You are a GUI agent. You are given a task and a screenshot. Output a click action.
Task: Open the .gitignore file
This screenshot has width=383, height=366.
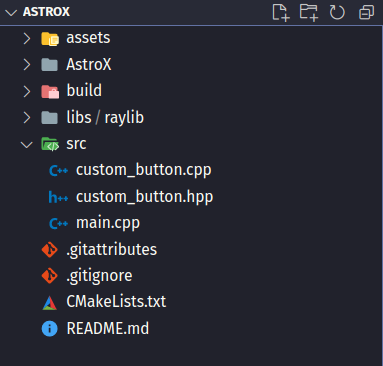point(99,276)
